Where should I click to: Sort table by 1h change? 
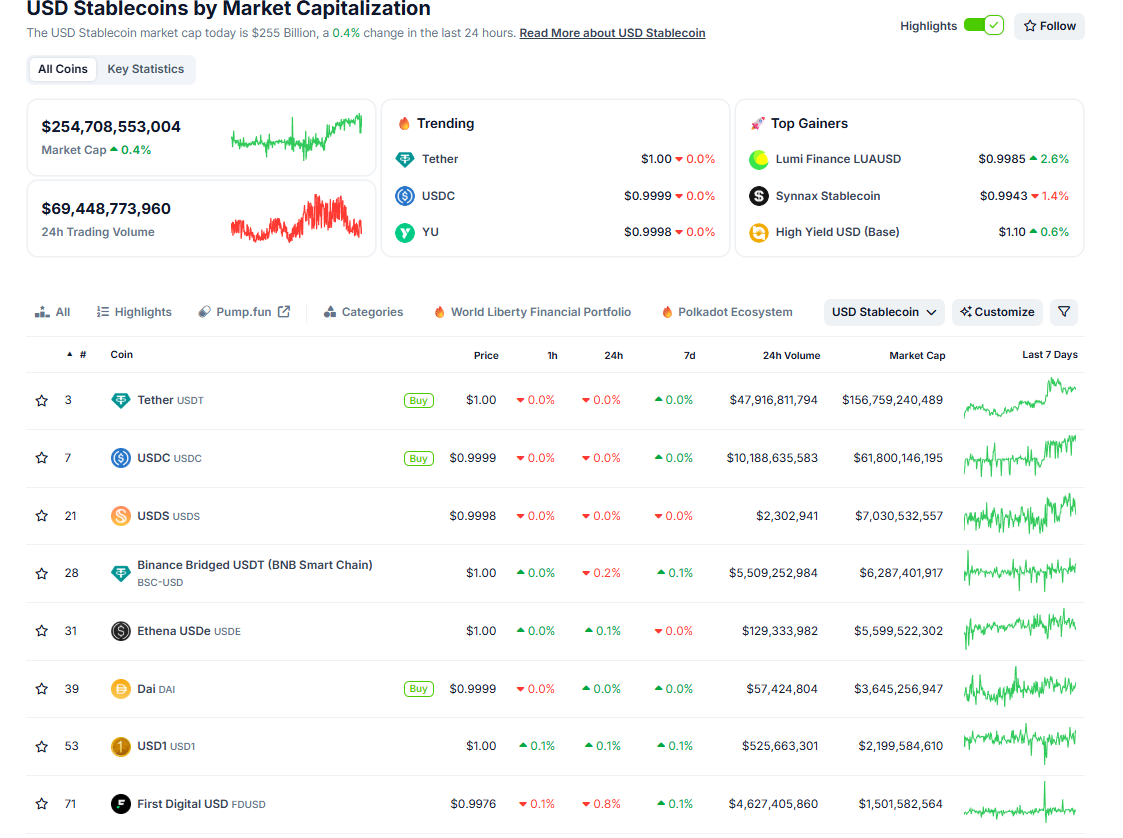click(x=552, y=355)
